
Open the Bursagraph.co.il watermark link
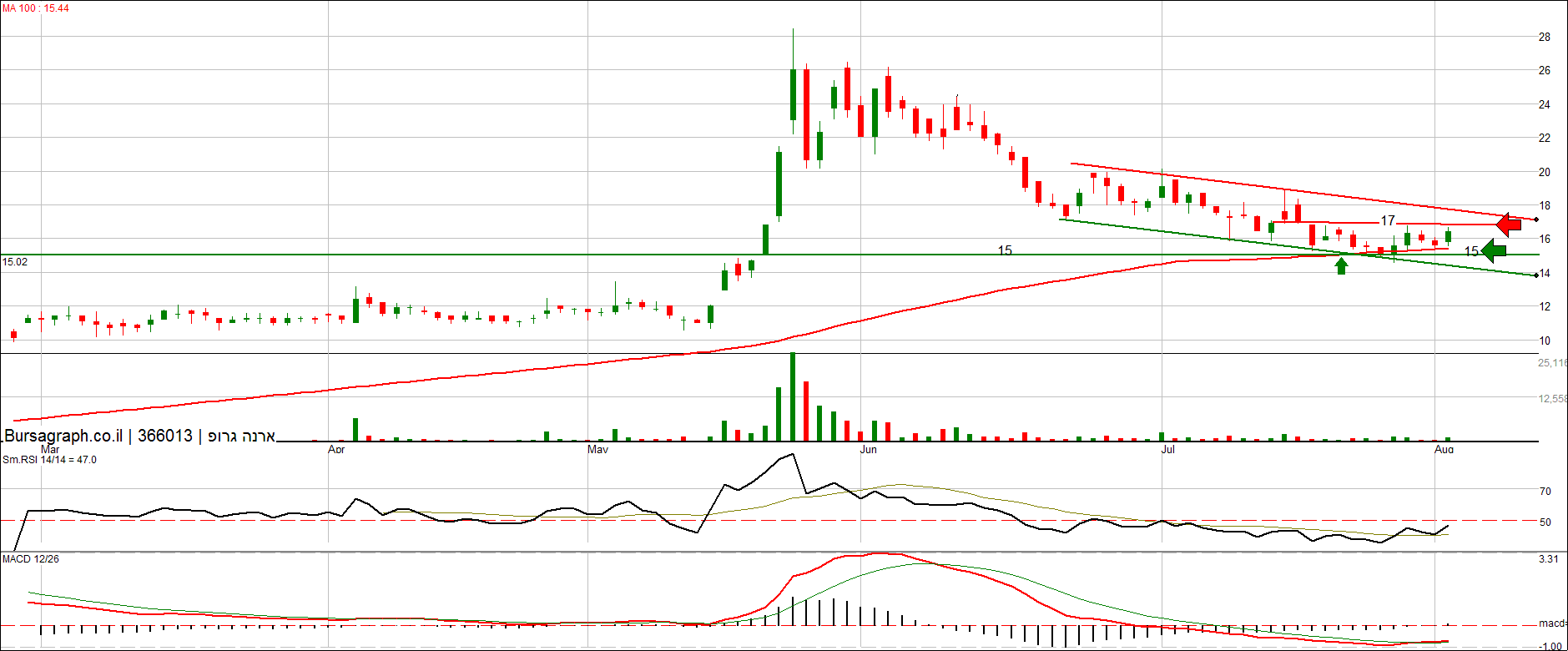point(63,436)
